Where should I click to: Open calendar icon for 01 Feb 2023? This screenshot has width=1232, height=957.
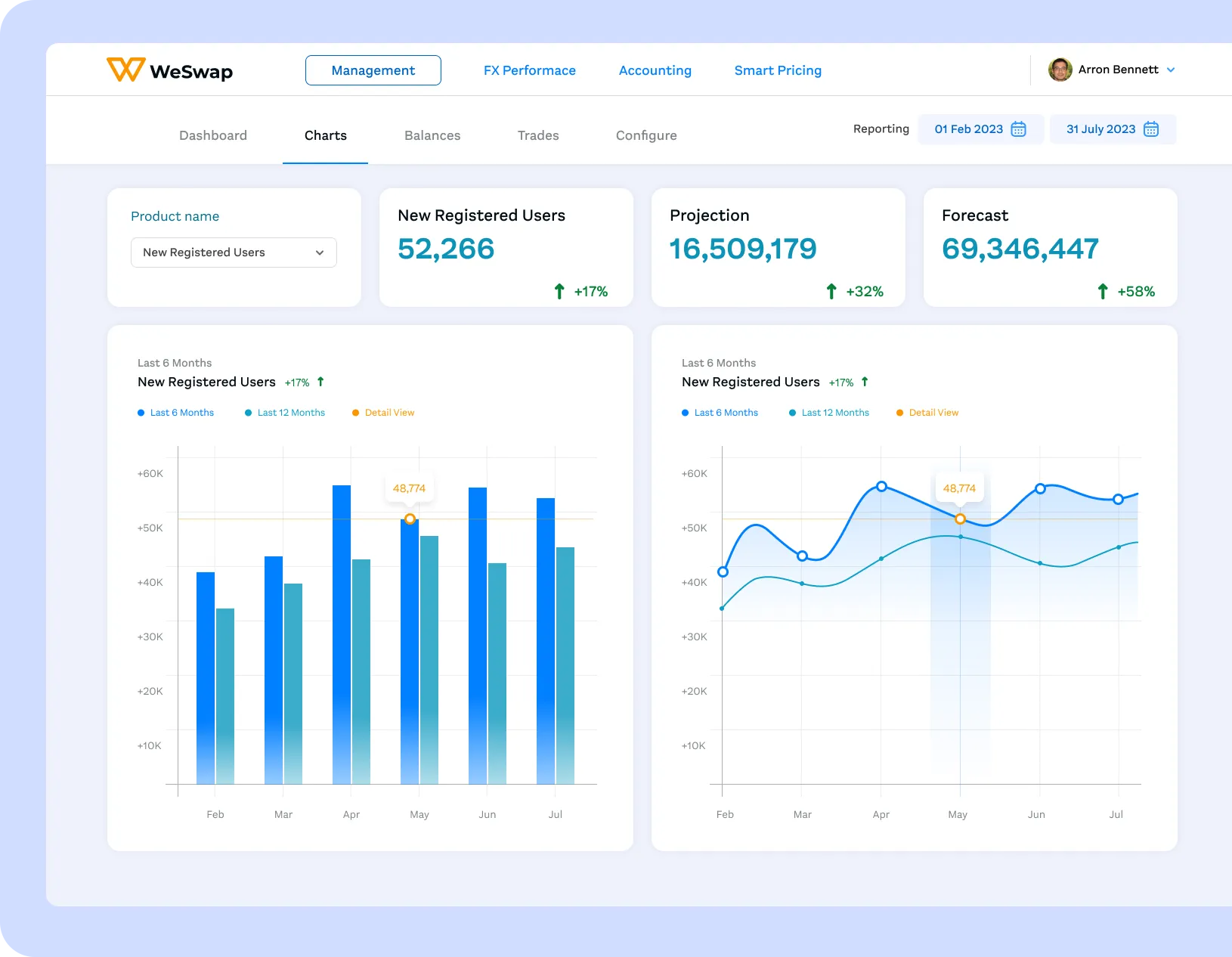tap(1018, 129)
